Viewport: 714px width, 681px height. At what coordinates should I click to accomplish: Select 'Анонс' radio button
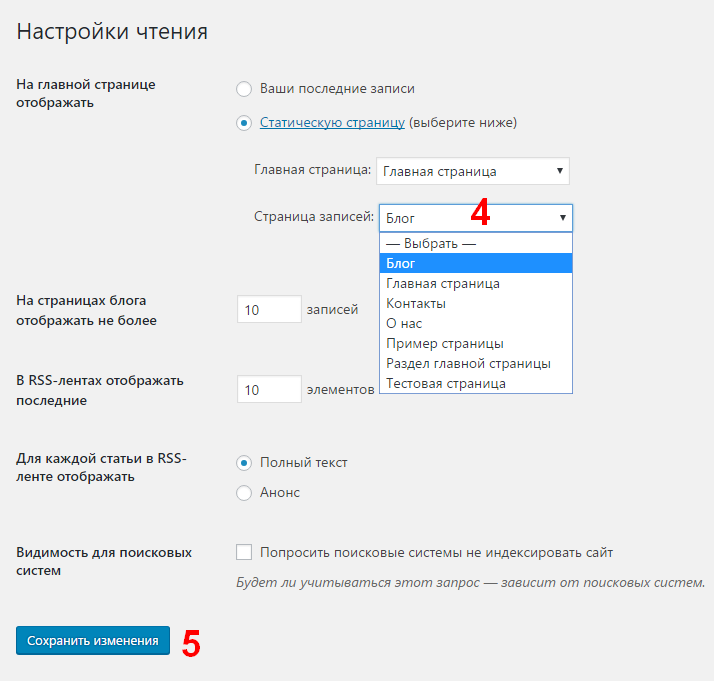(x=244, y=493)
